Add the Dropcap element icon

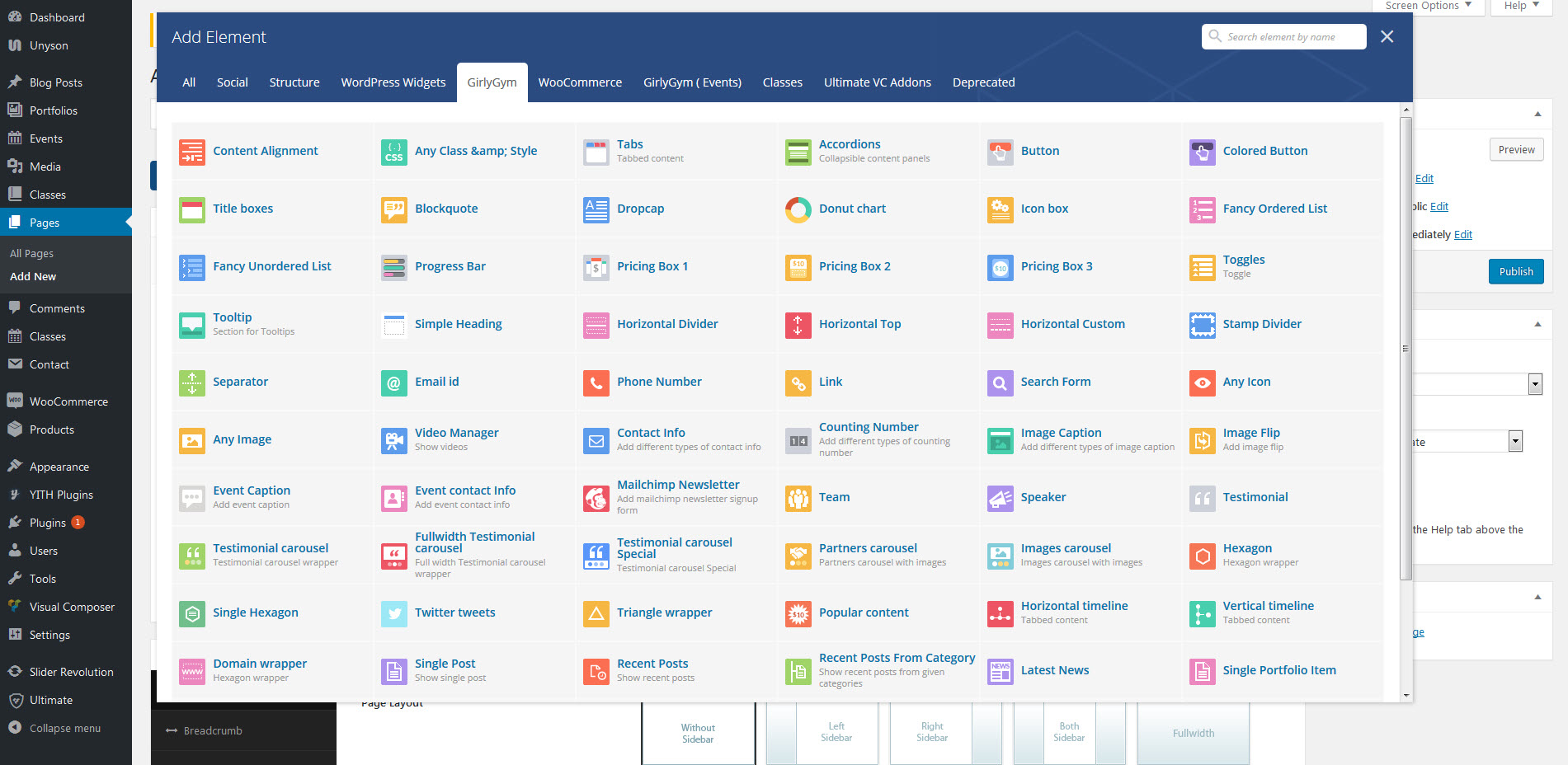coord(596,209)
